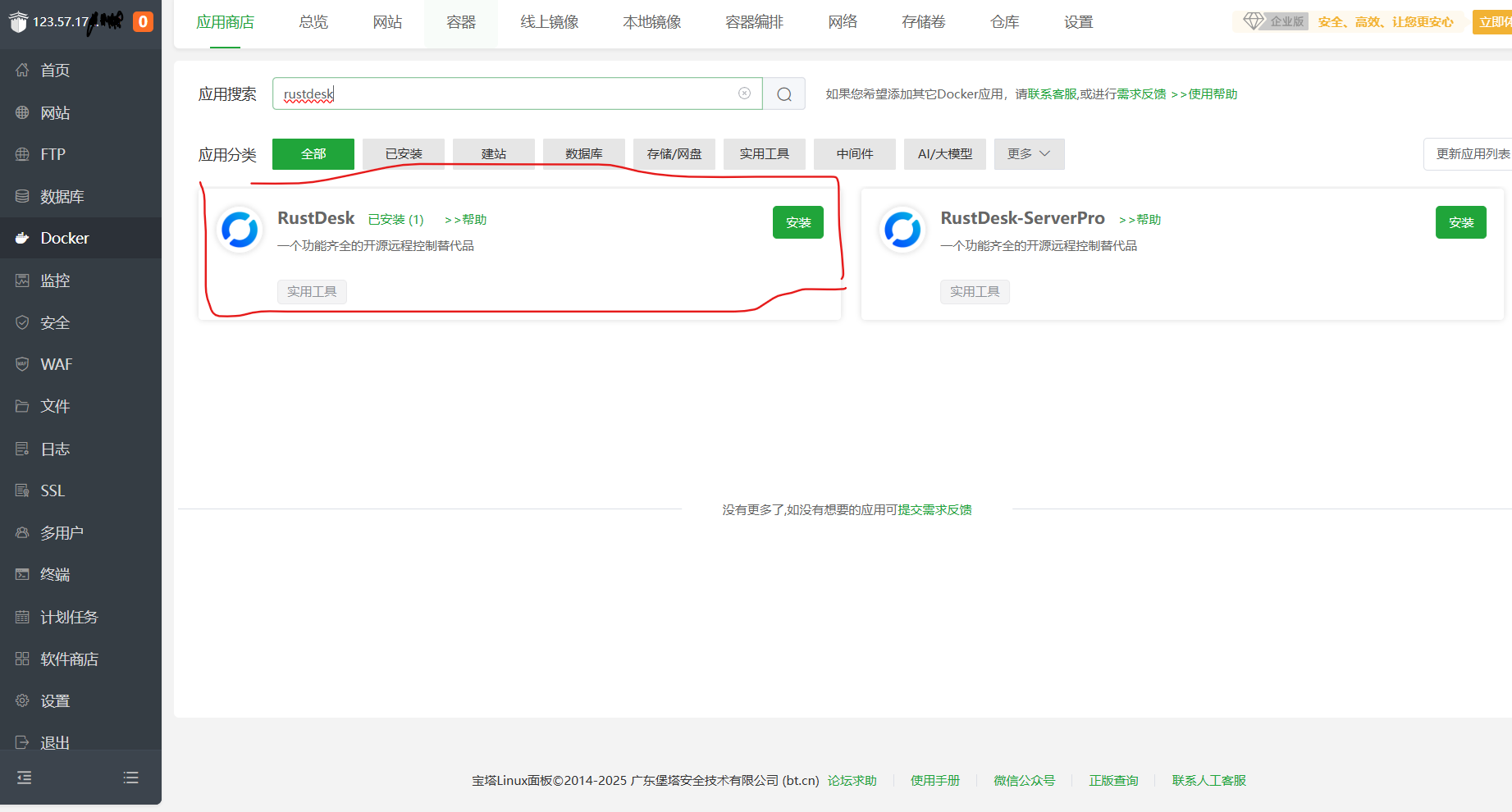Open the top 设置 tab
Image resolution: width=1512 pixels, height=812 pixels.
coord(1079,22)
